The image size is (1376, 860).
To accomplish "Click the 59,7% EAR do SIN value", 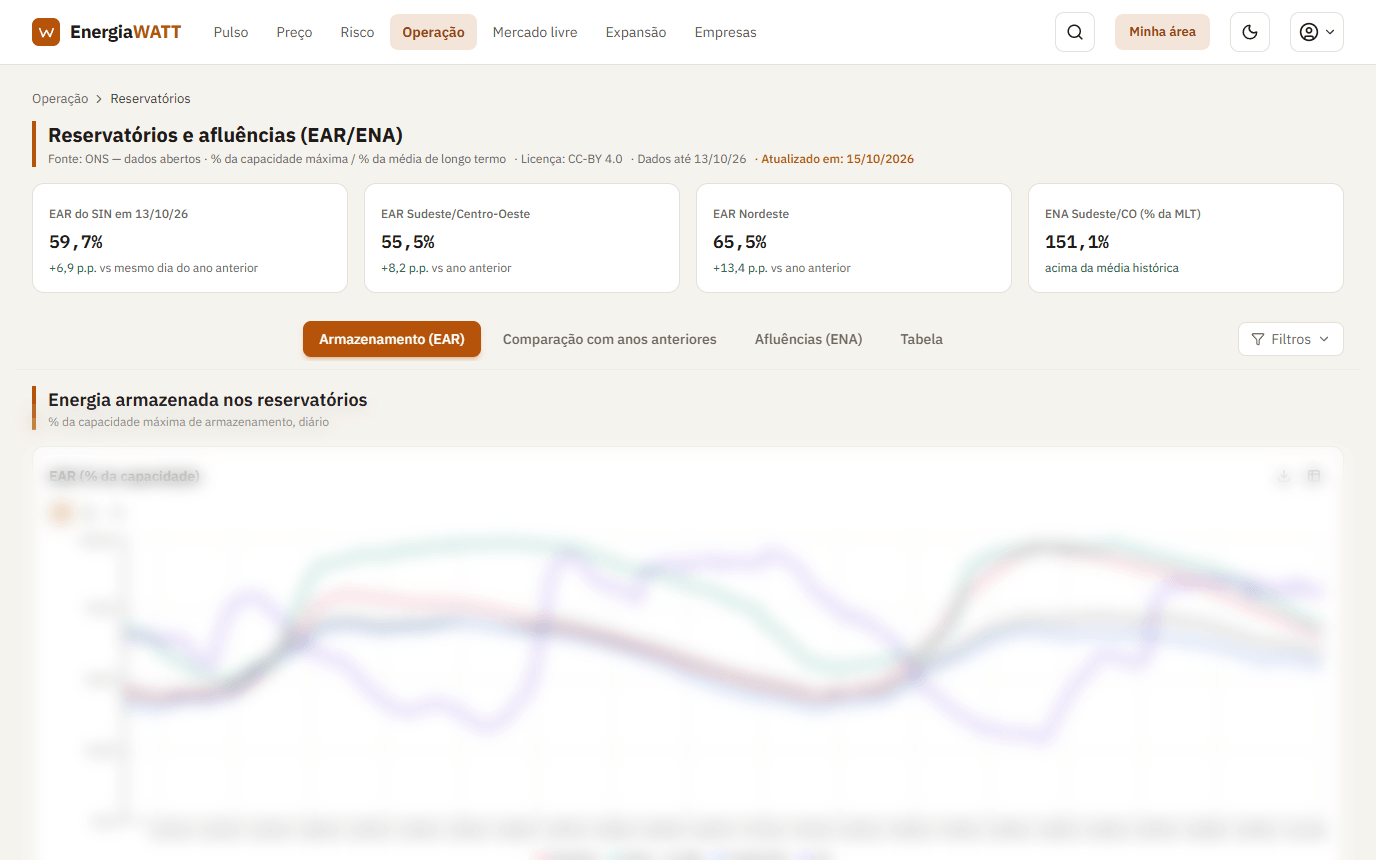I will point(76,241).
